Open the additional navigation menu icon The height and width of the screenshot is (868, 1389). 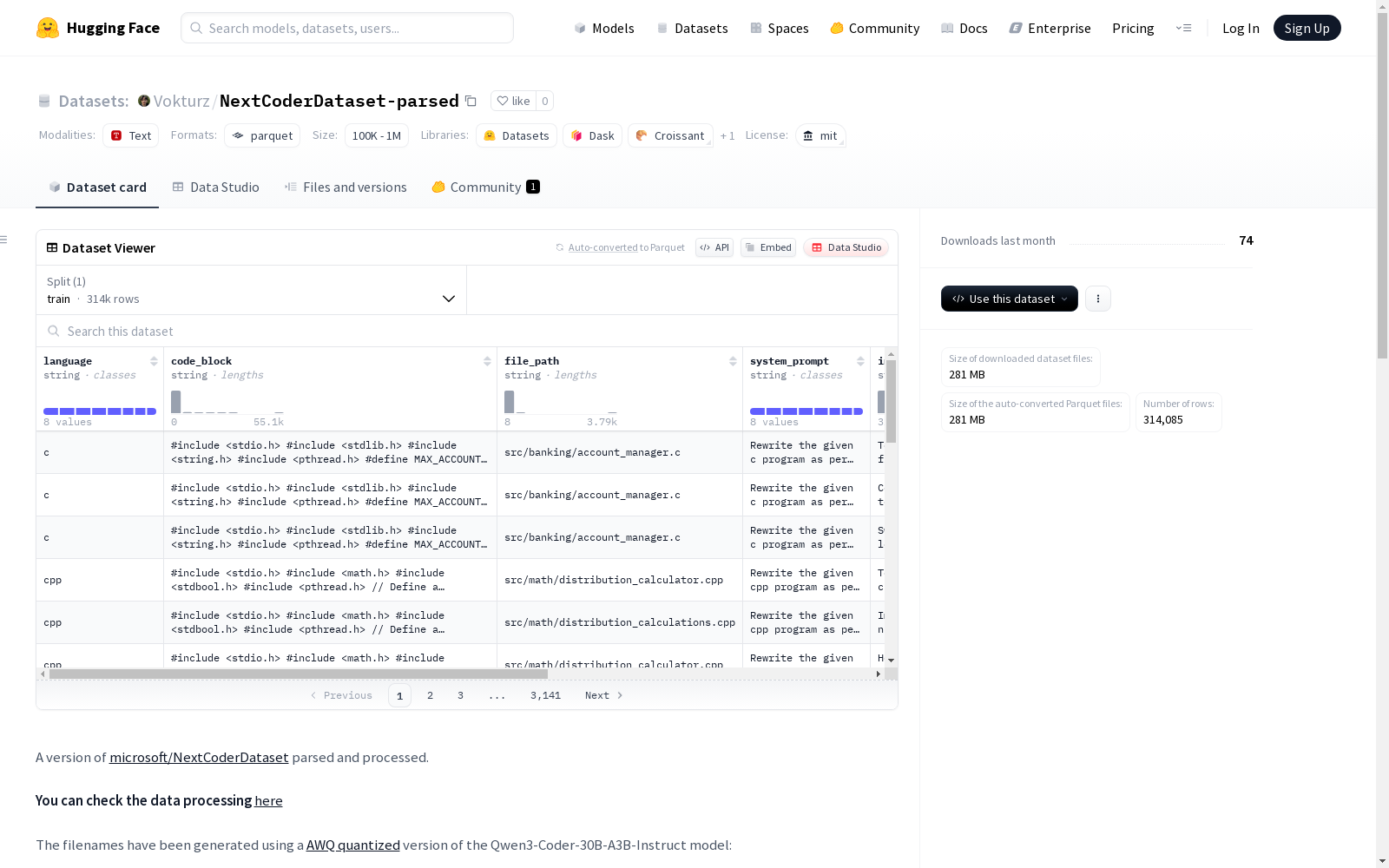coord(1183,28)
